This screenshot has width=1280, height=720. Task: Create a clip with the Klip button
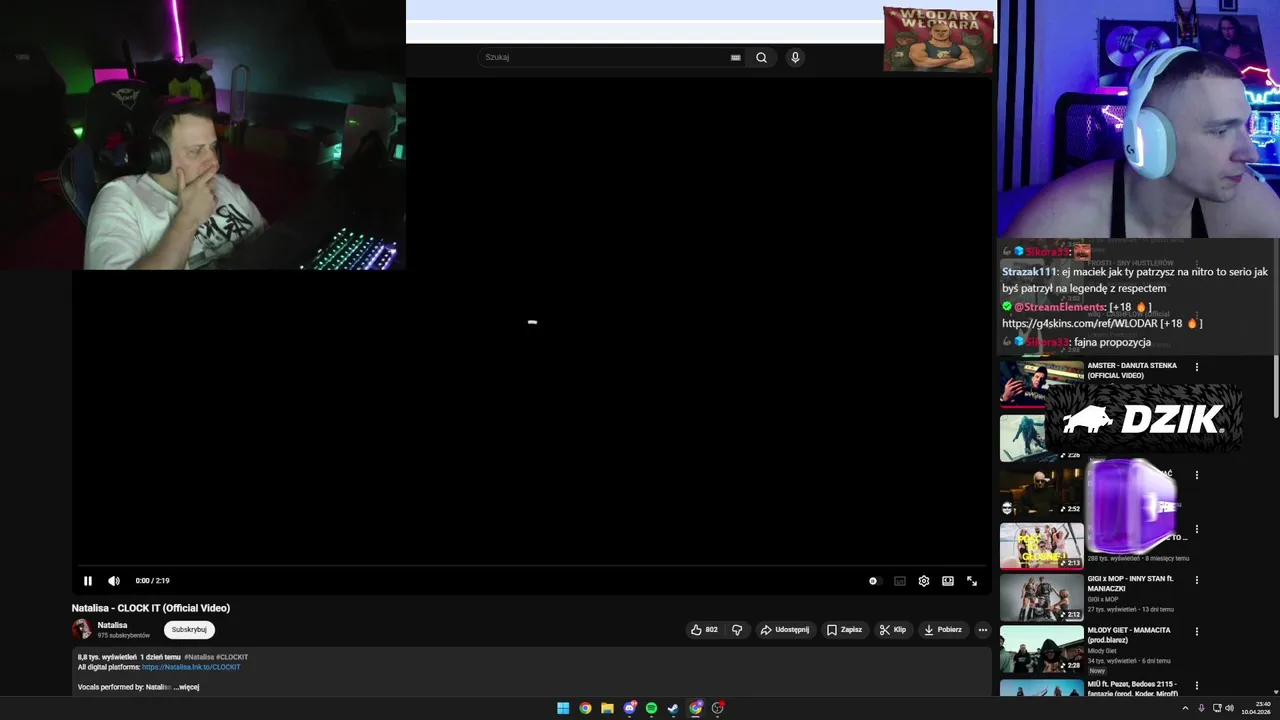(x=893, y=630)
